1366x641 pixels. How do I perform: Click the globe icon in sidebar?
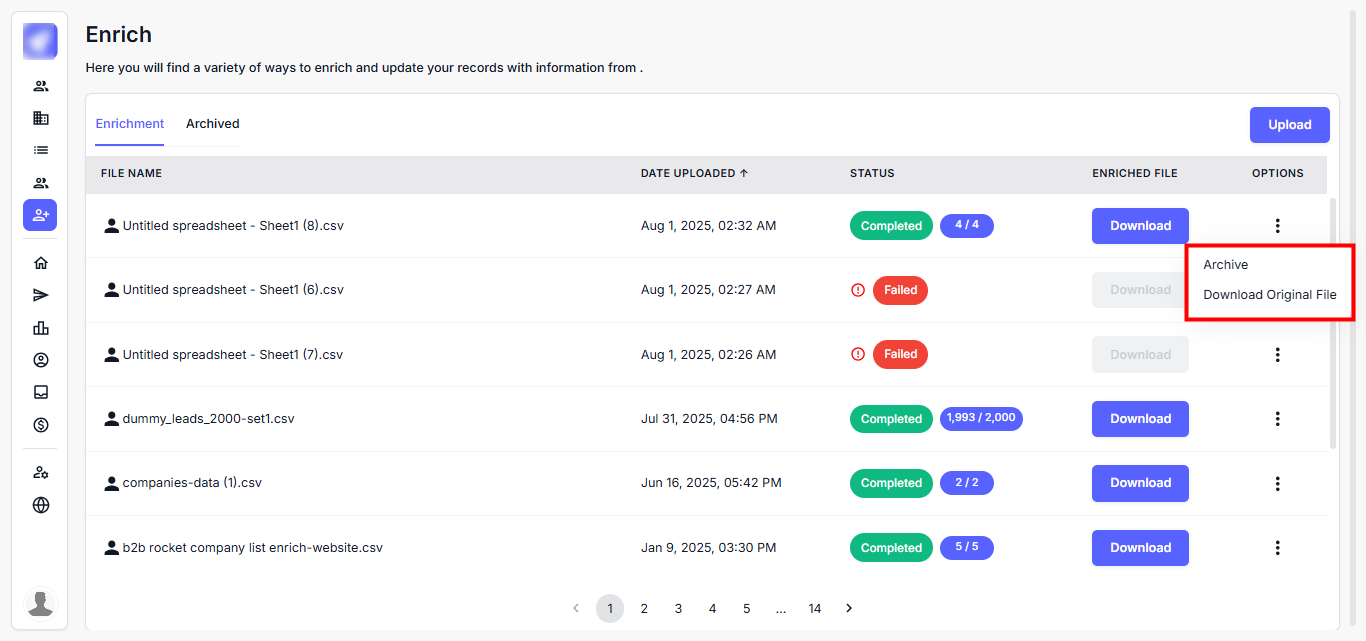(41, 505)
